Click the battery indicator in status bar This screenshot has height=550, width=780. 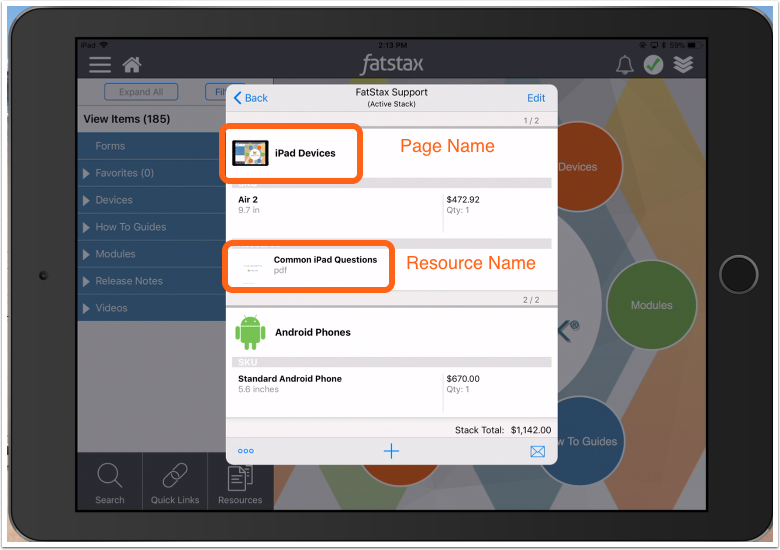click(694, 45)
